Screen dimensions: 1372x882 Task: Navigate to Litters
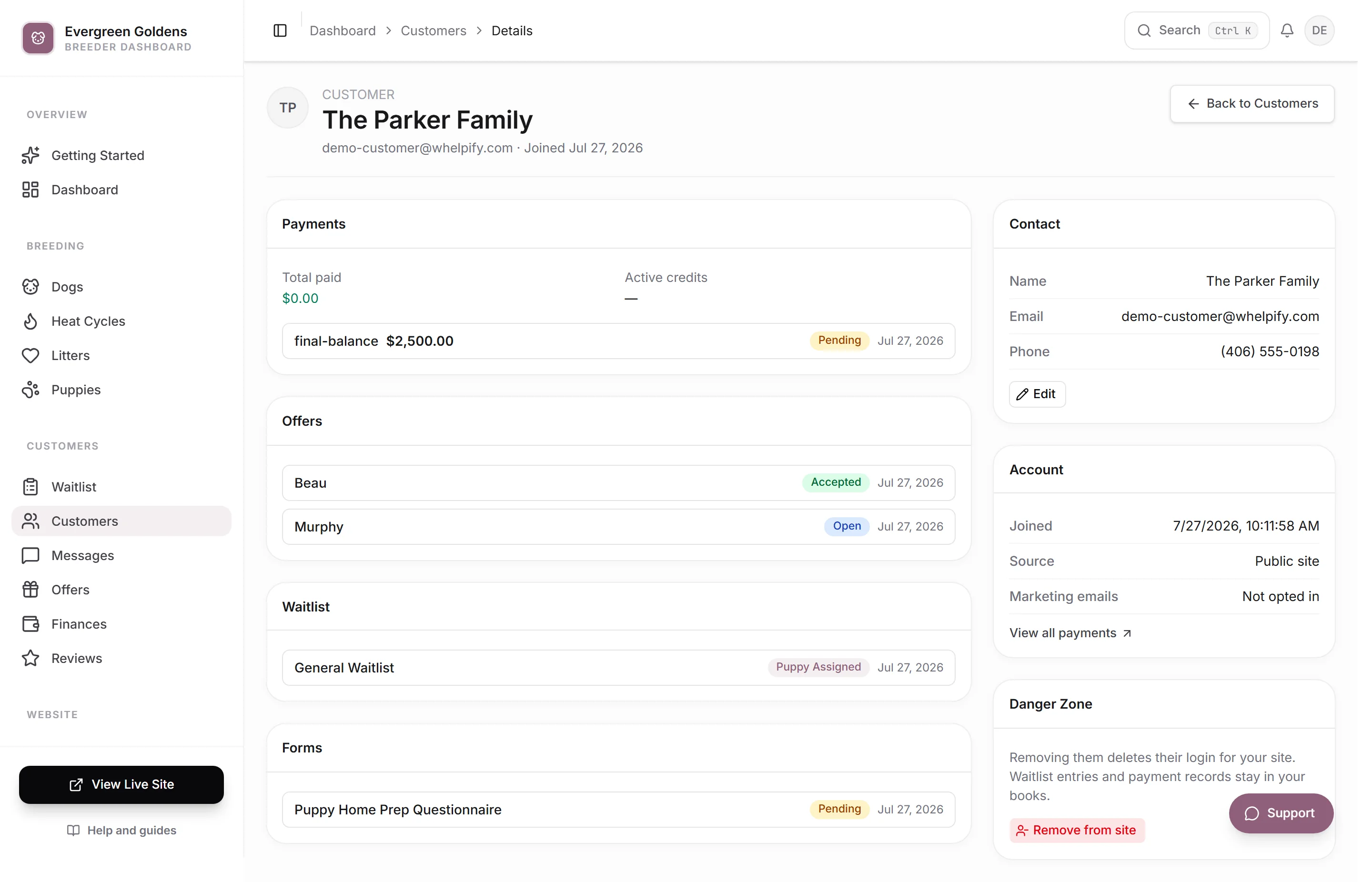coord(121,356)
